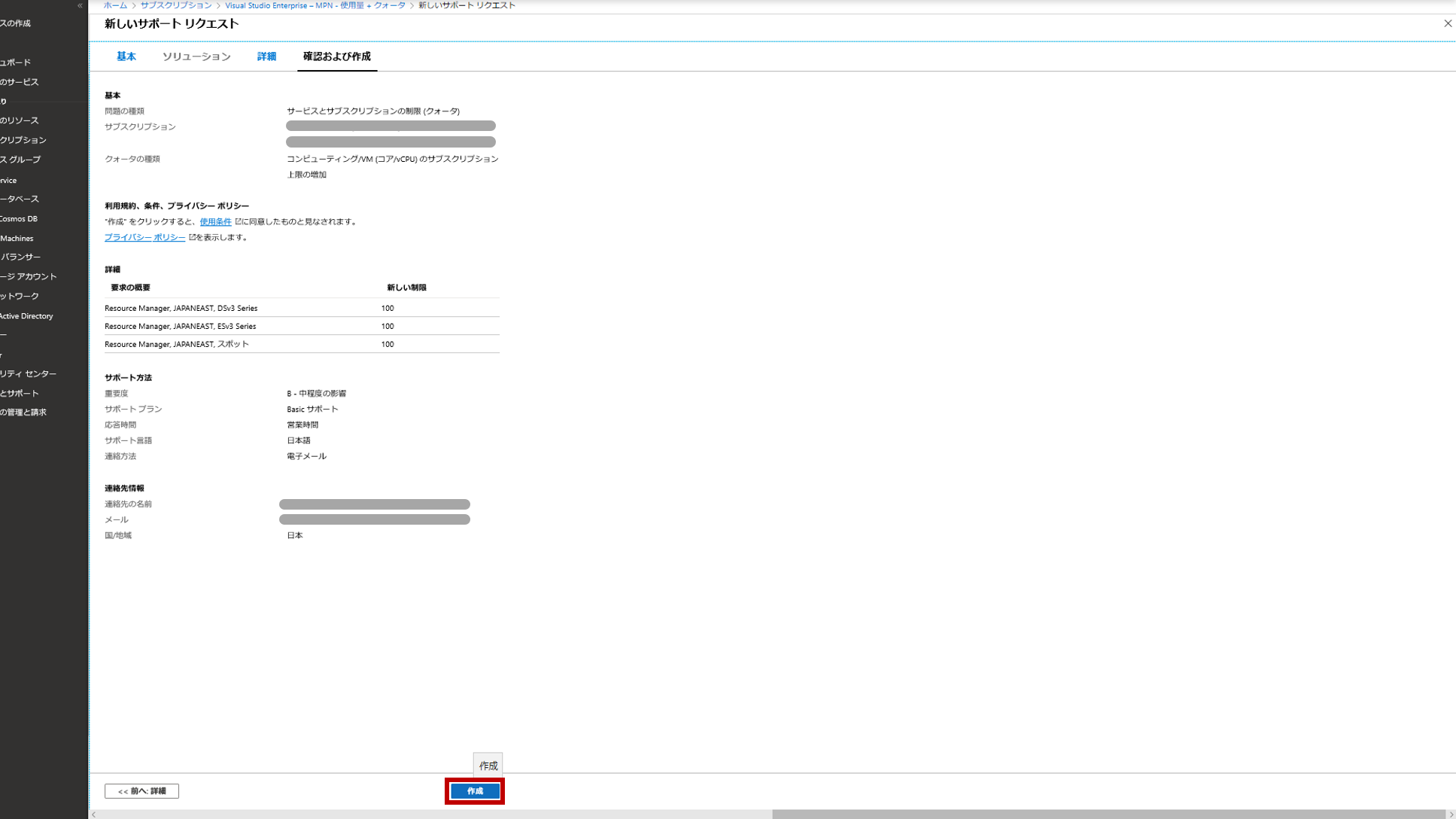Open the 詳細 tab
The width and height of the screenshot is (1456, 819).
point(266,56)
